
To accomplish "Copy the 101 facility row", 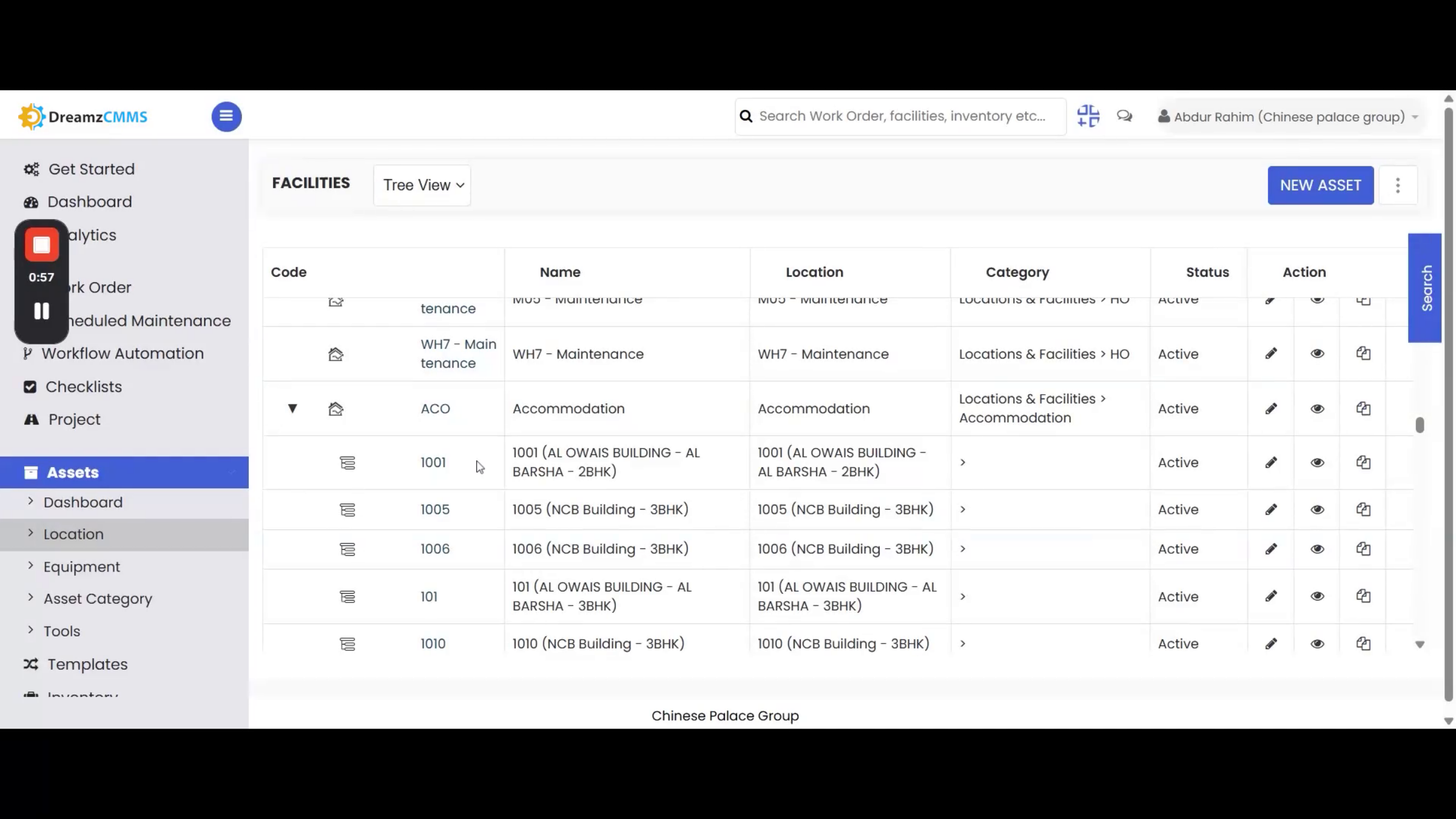I will coord(1363,596).
